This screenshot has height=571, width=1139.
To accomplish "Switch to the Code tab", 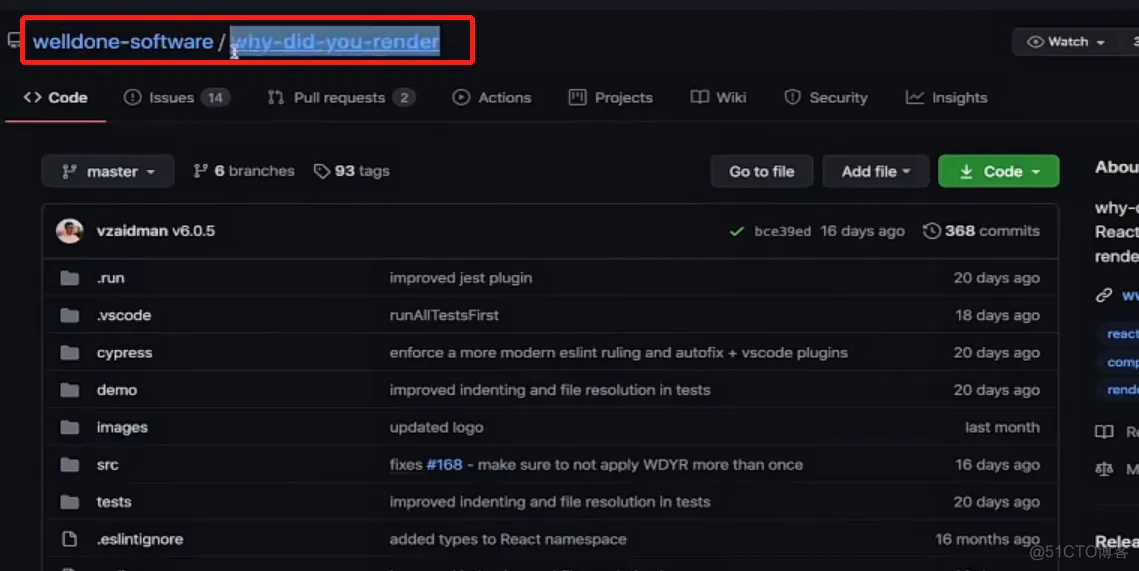I will (x=56, y=97).
